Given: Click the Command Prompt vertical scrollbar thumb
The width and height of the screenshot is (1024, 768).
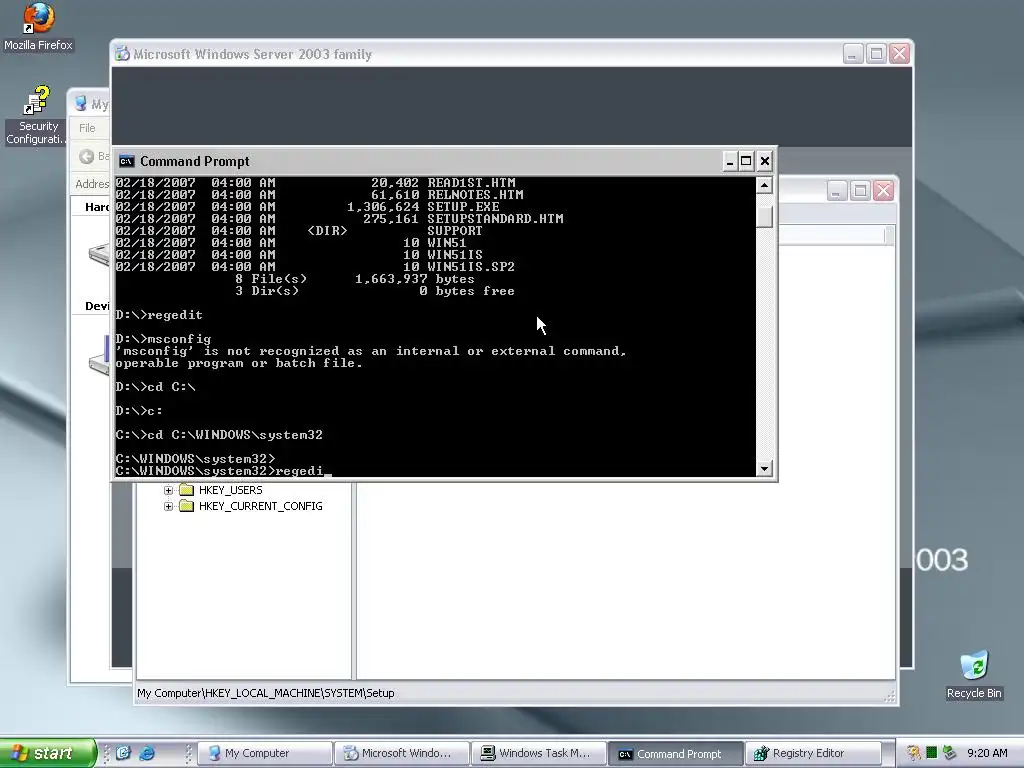Looking at the screenshot, I should [x=765, y=216].
